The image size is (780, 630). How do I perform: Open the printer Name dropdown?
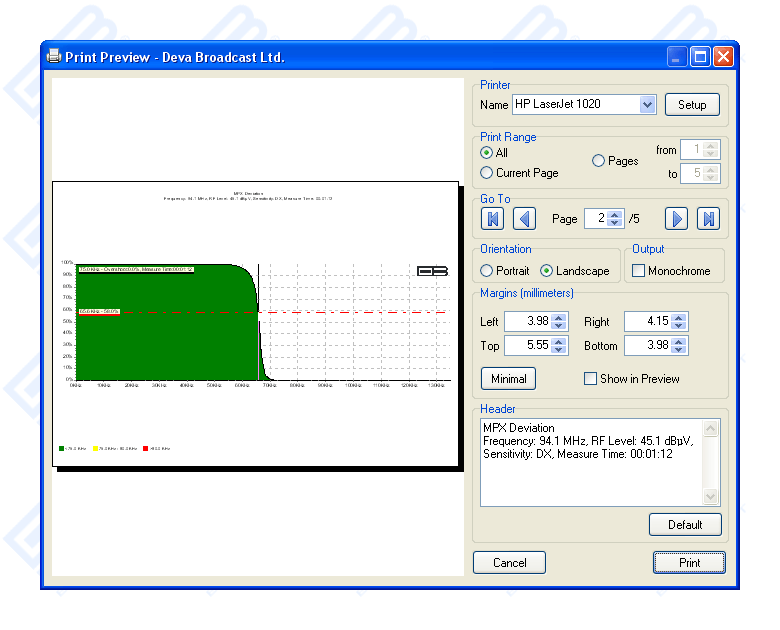tap(646, 105)
